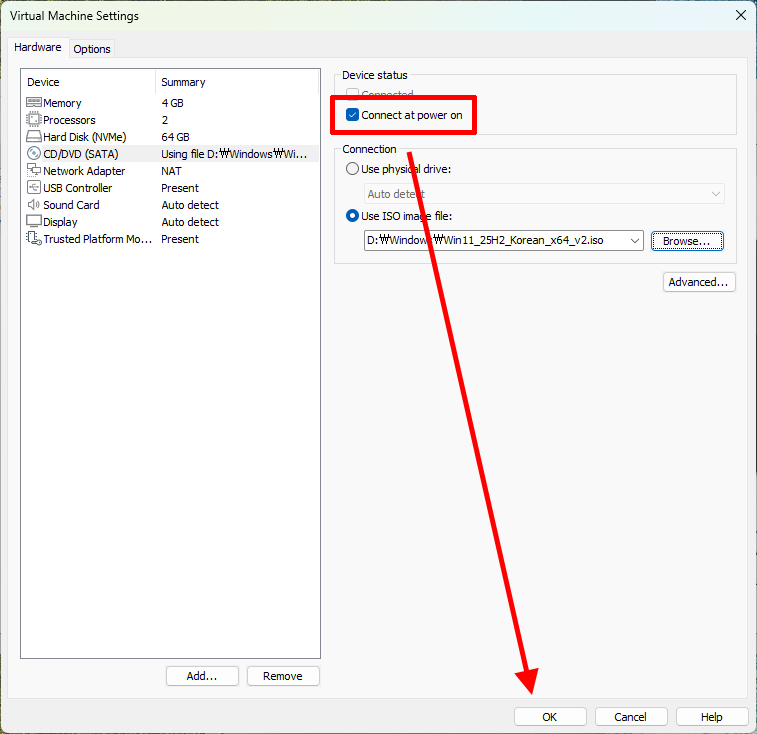757x734 pixels.
Task: Select the USB Controller device label
Action: pos(78,188)
